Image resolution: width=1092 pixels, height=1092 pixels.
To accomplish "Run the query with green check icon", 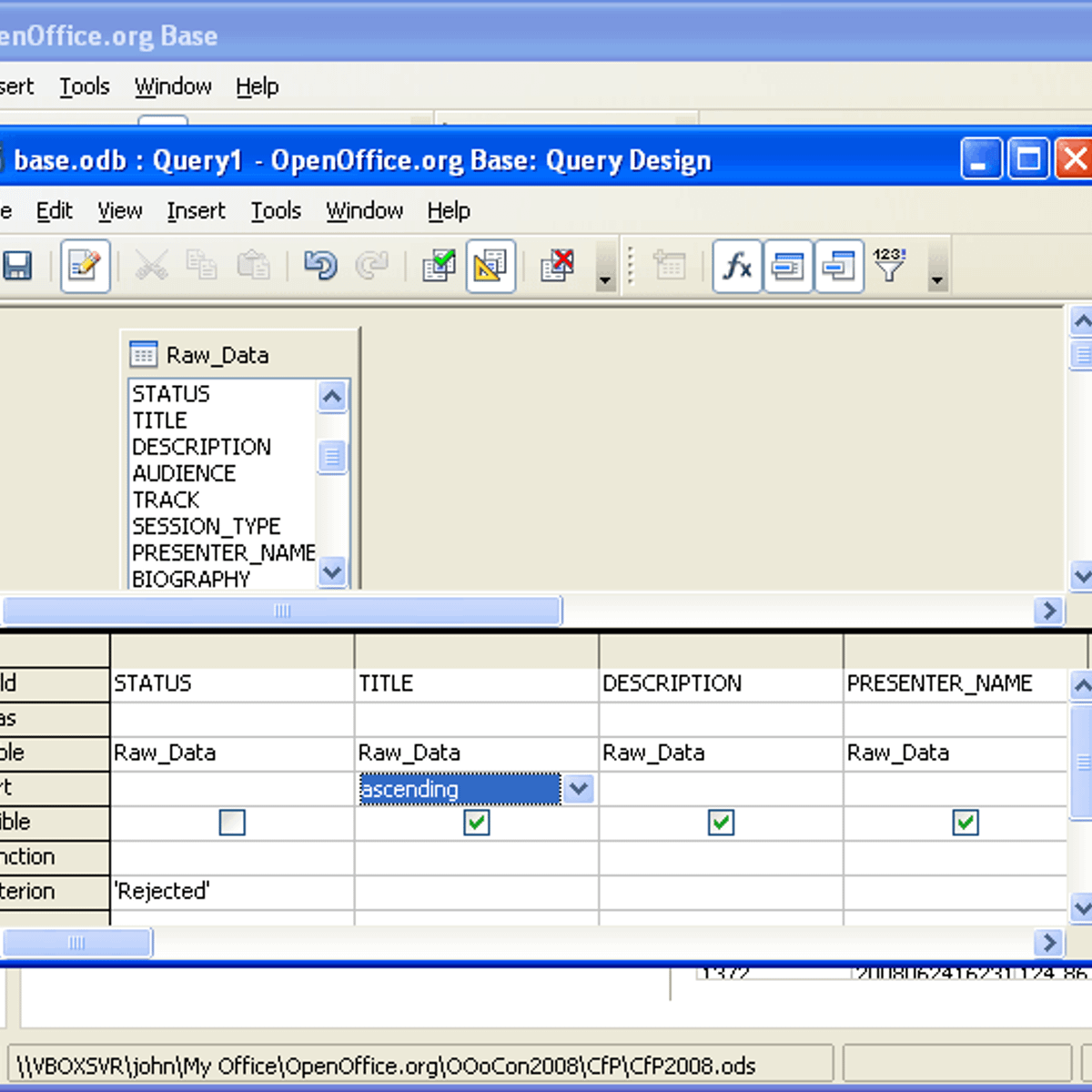I will point(440,266).
